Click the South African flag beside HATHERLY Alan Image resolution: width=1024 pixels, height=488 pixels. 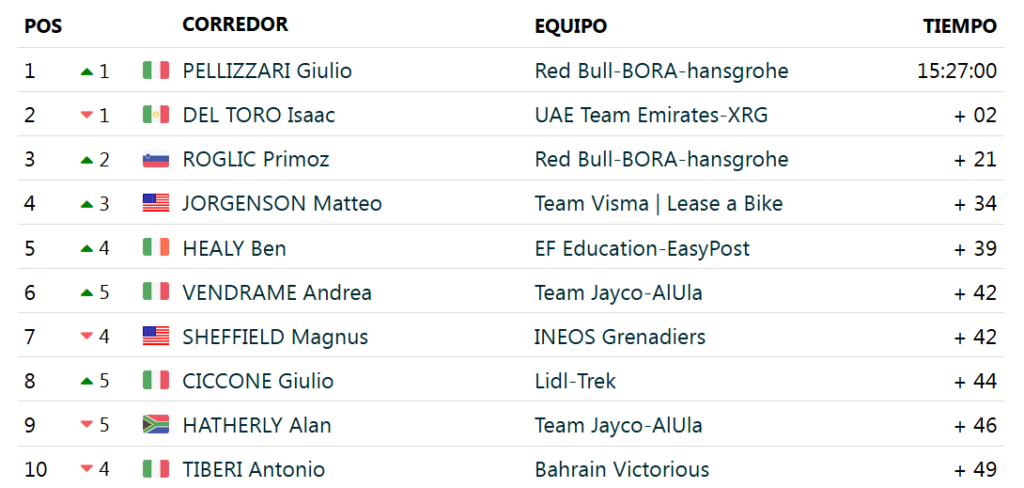[x=155, y=425]
